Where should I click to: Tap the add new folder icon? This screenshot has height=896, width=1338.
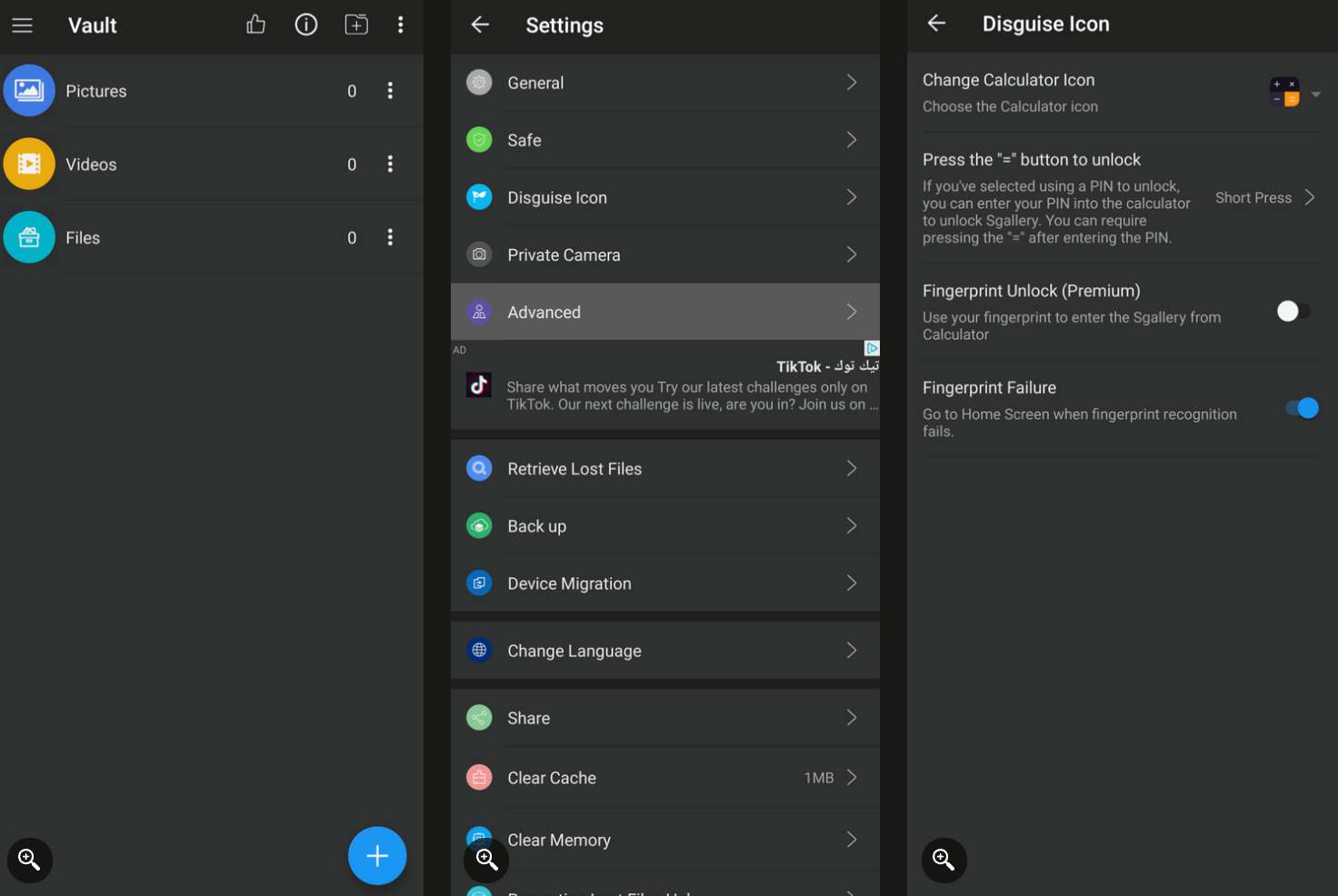tap(356, 25)
